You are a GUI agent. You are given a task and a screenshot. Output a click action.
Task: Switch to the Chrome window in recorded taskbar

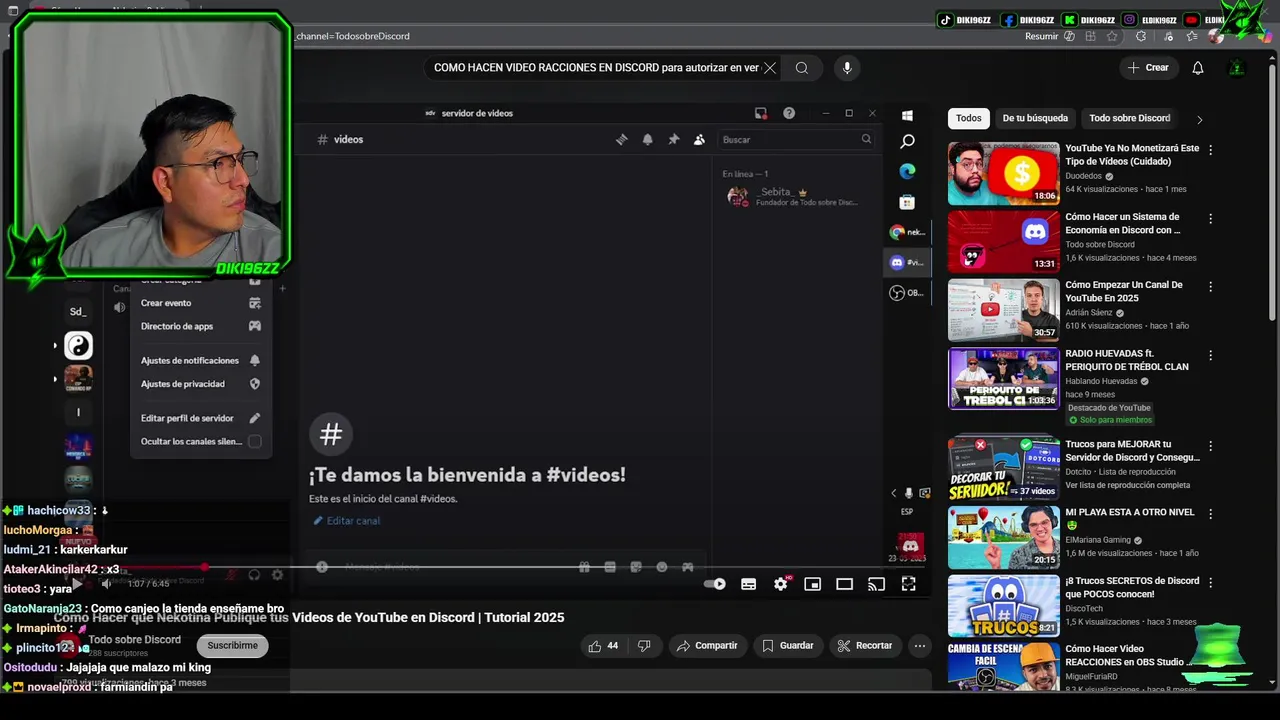click(907, 232)
